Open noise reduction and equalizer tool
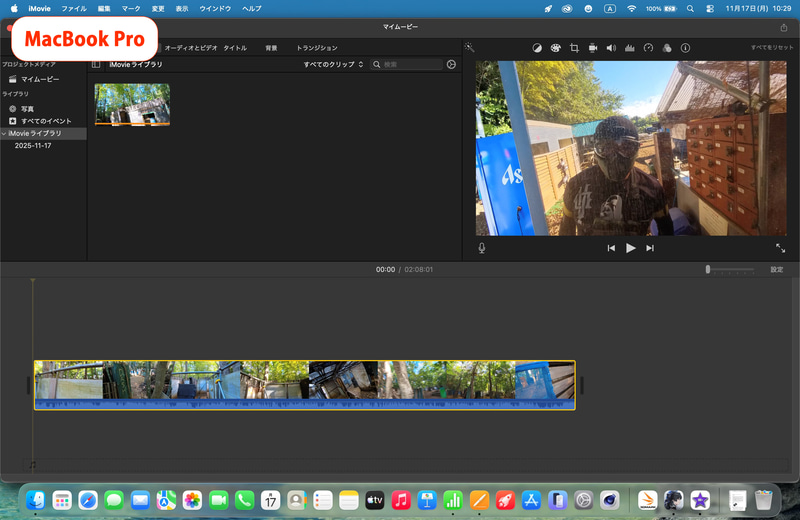This screenshot has height=520, width=800. [630, 48]
